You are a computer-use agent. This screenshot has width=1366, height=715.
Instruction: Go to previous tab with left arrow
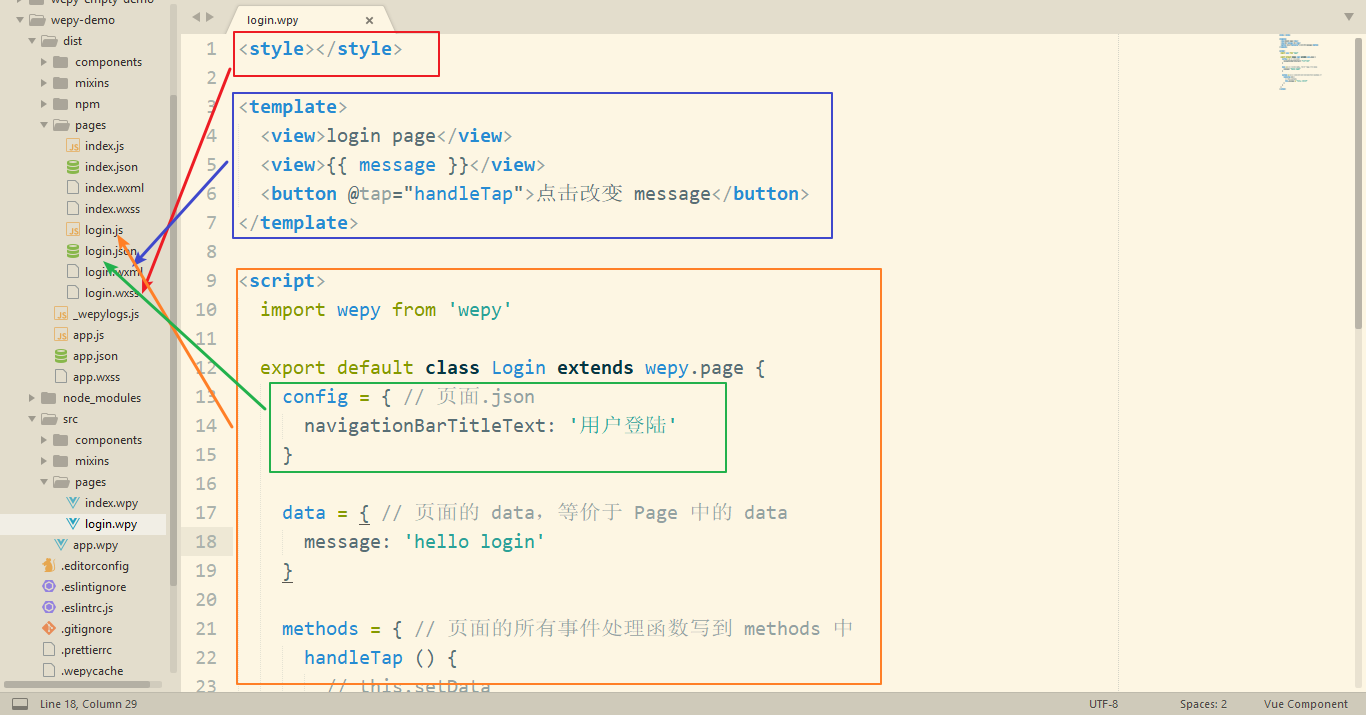[x=196, y=17]
